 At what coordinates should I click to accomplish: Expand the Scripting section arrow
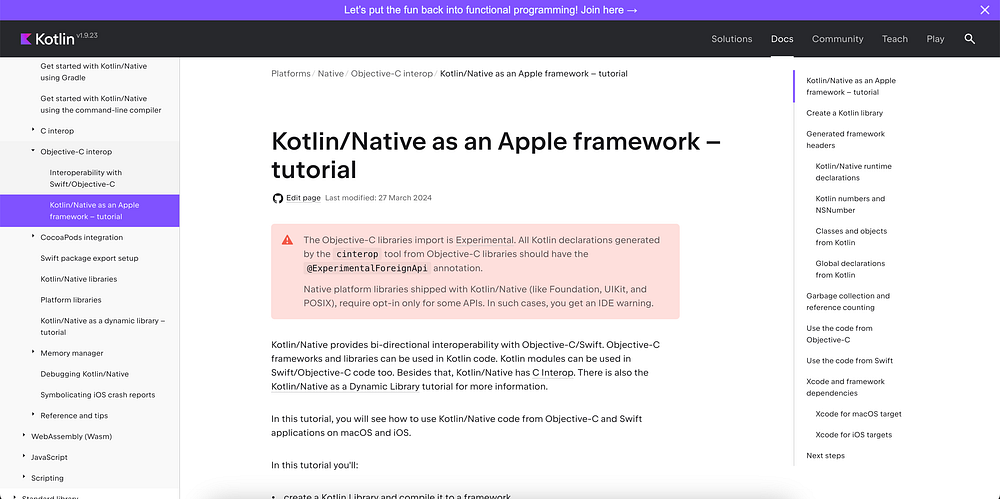coord(24,477)
